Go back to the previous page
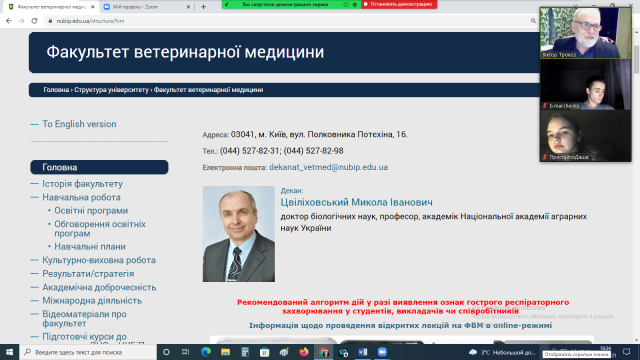The height and width of the screenshot is (360, 640). 9,21
